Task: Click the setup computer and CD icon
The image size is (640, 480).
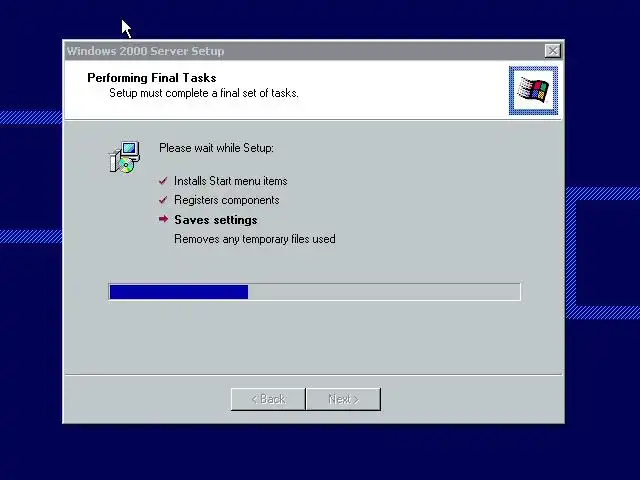Action: click(124, 157)
